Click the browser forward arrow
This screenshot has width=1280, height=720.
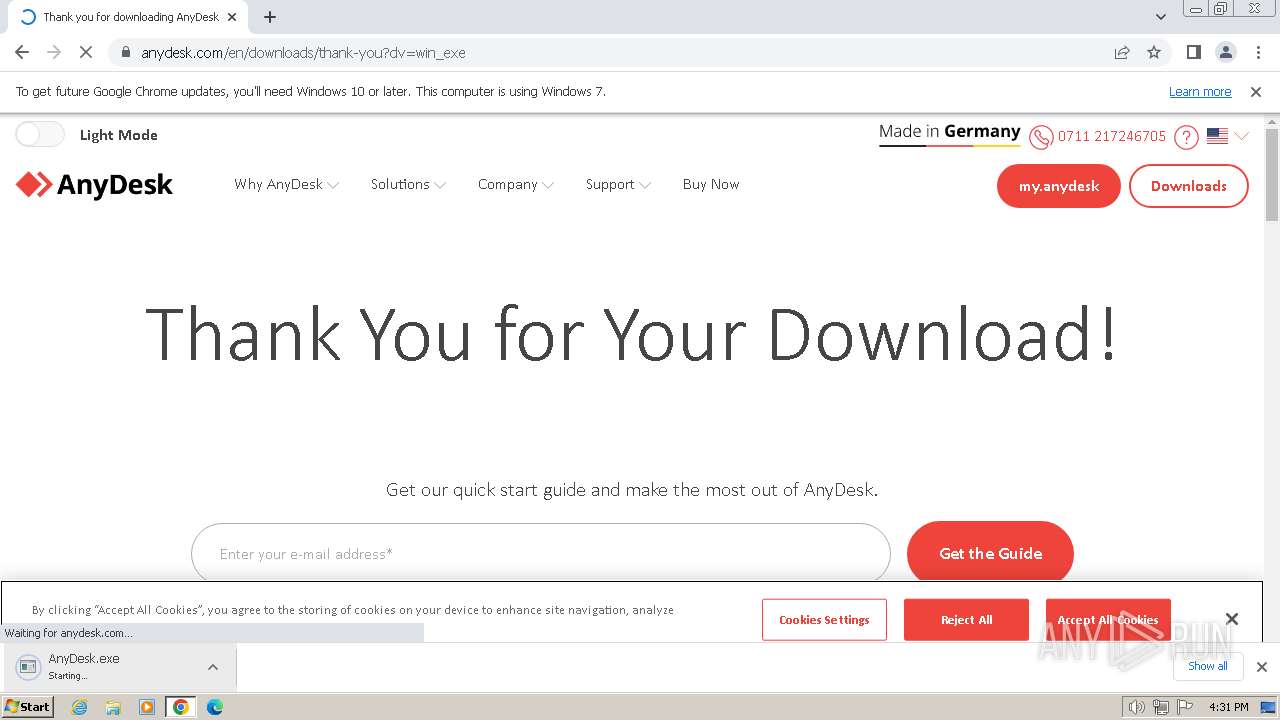click(x=54, y=52)
